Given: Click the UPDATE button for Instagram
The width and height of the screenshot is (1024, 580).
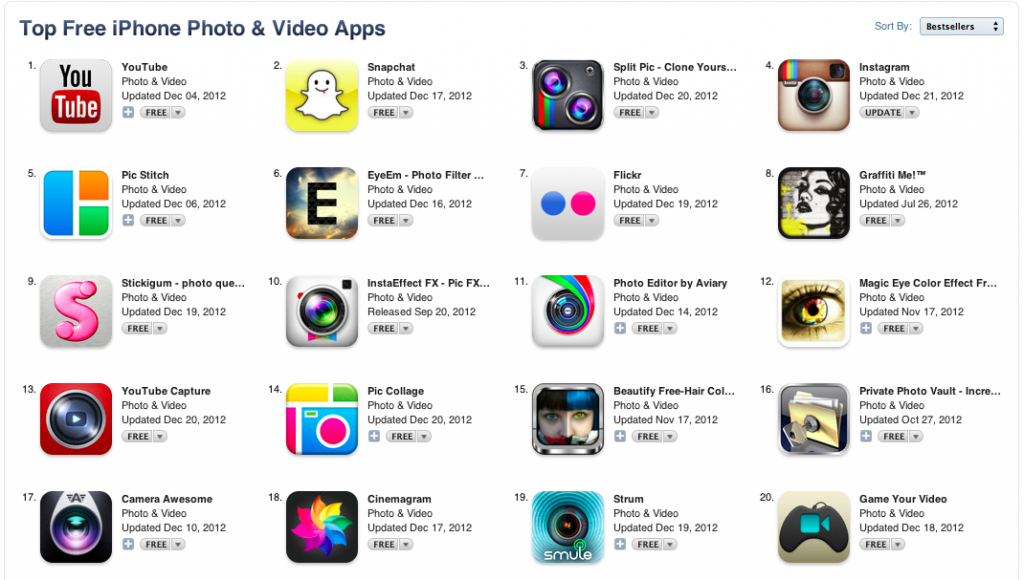Looking at the screenshot, I should point(883,113).
